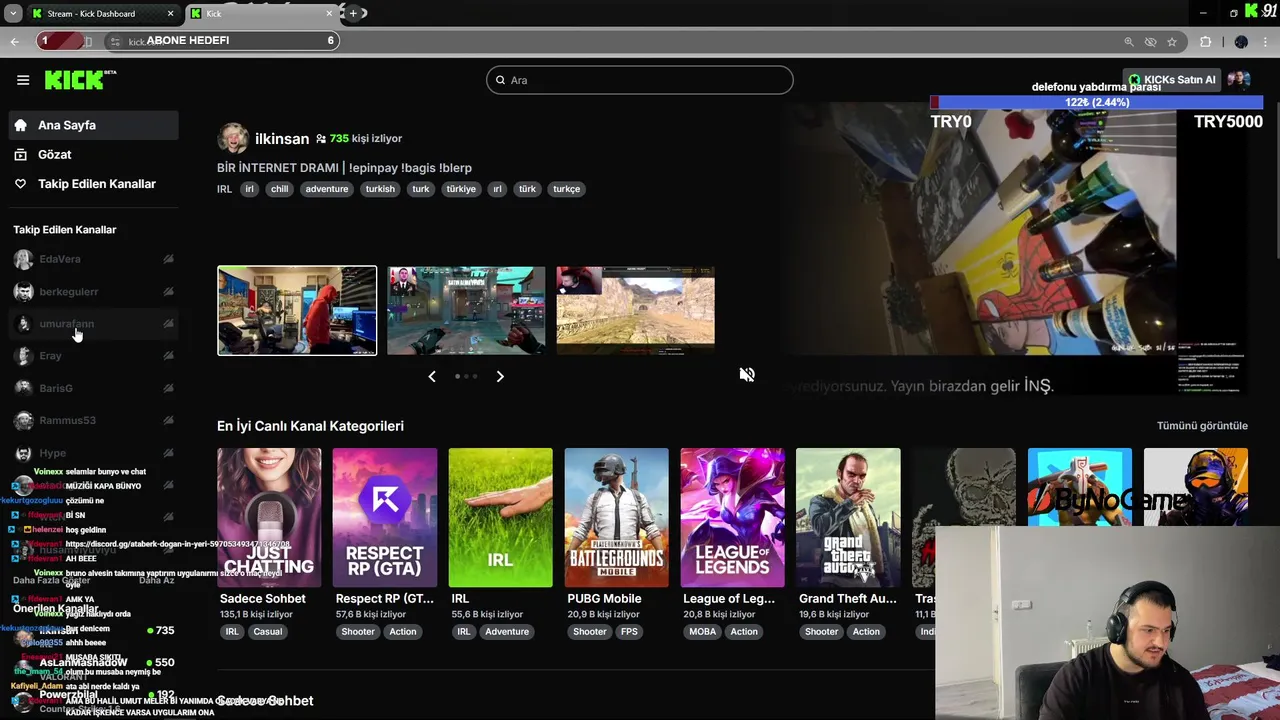1280x720 pixels.
Task: Open umurafann followed channel
Action: (94, 324)
